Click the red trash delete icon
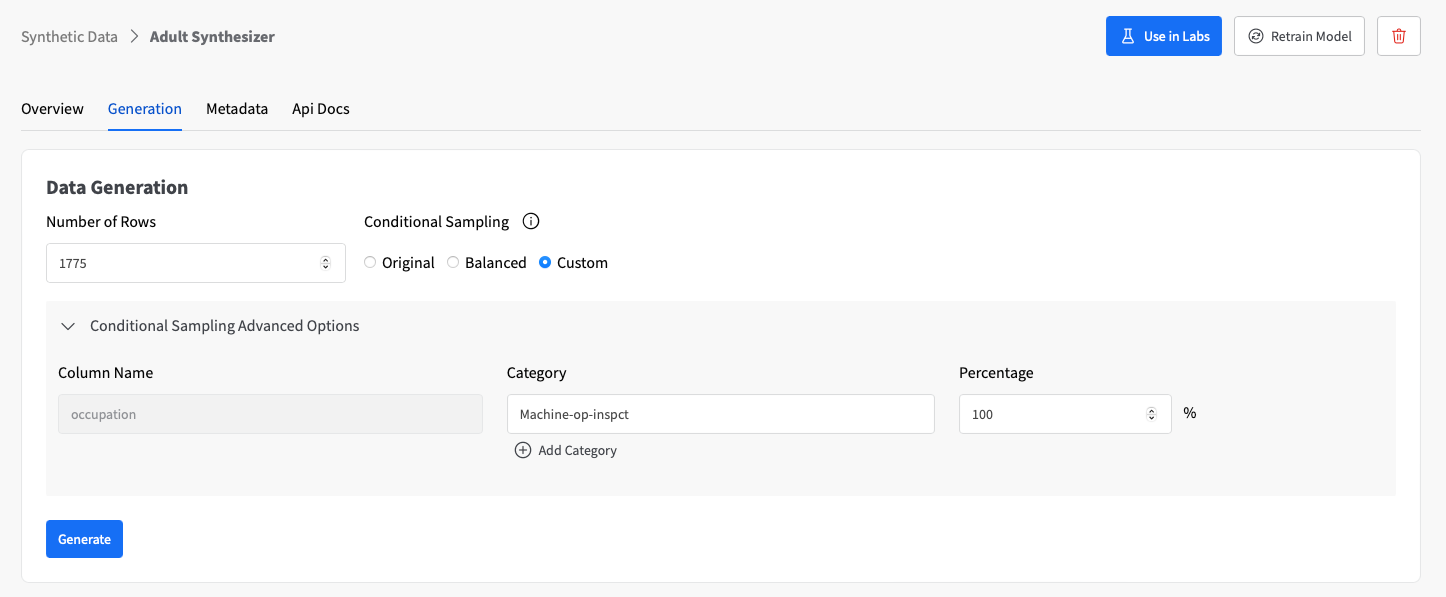 pyautogui.click(x=1398, y=36)
